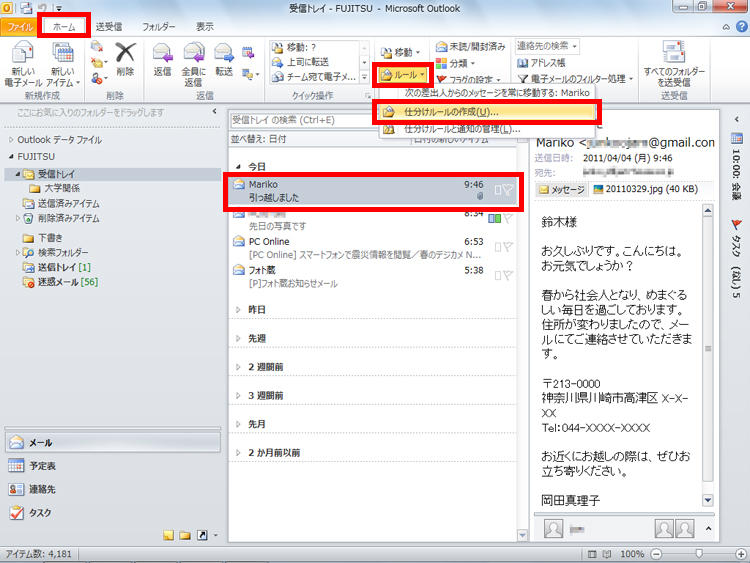
Task: Reply using the 返信 icon
Action: [x=162, y=59]
